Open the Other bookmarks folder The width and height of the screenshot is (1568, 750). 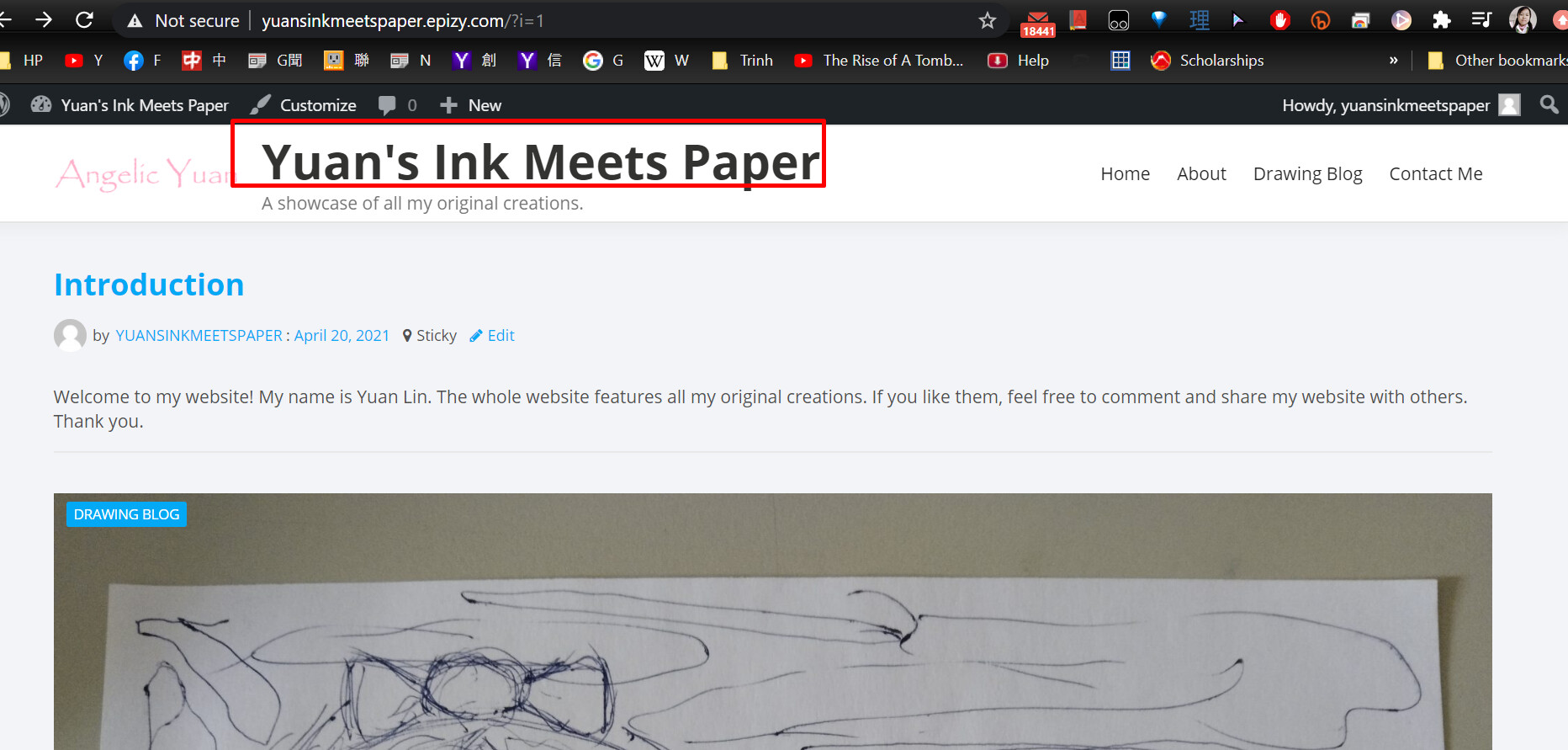(1499, 61)
